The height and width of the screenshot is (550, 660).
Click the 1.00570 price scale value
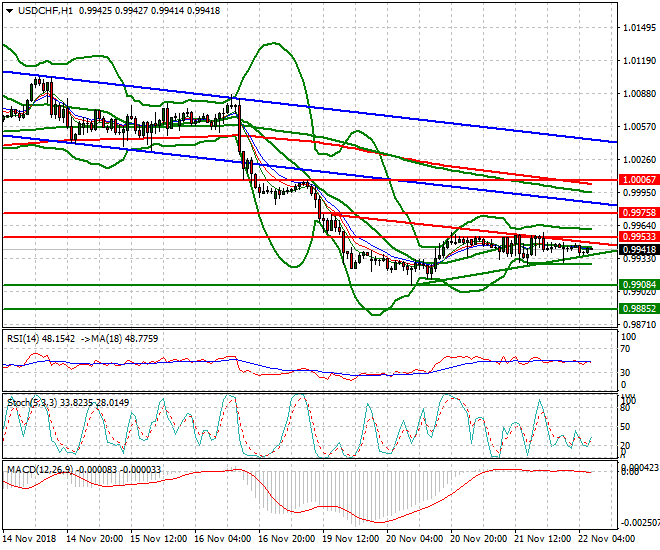[639, 126]
